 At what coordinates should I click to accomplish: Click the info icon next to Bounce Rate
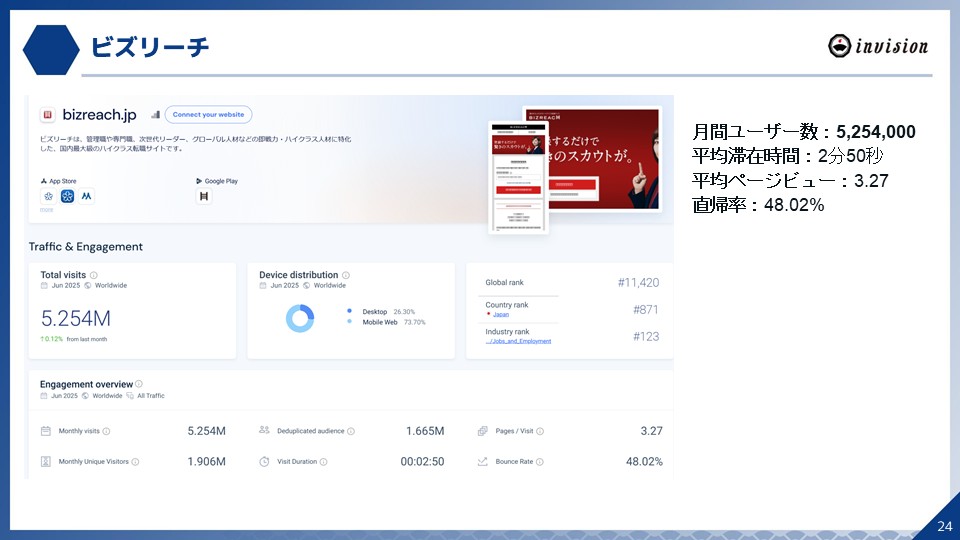(539, 462)
